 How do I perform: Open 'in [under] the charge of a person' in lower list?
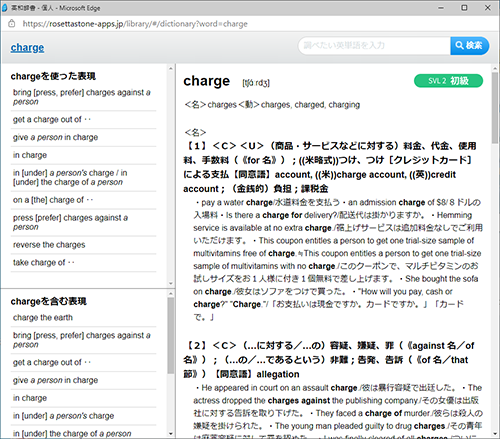coord(83,433)
